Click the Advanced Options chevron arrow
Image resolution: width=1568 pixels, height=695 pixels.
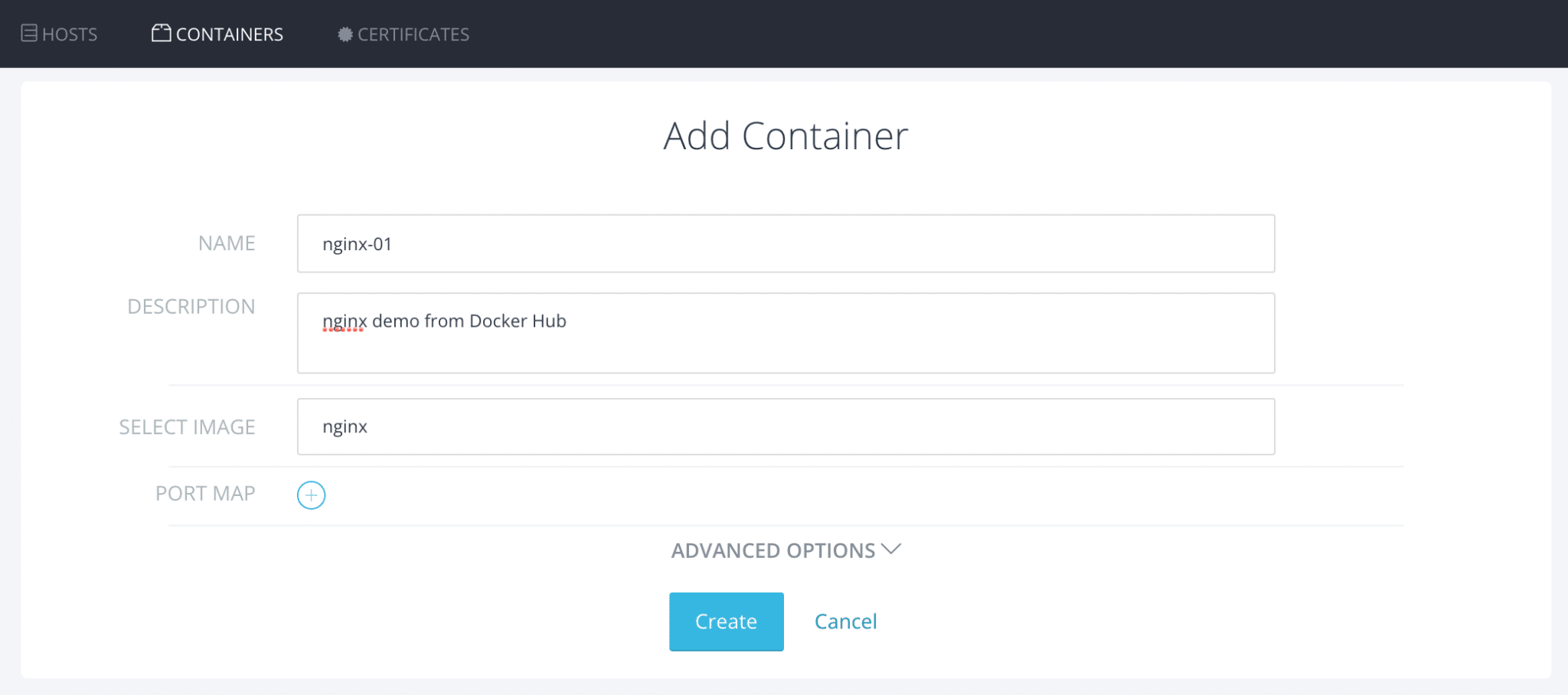point(891,550)
